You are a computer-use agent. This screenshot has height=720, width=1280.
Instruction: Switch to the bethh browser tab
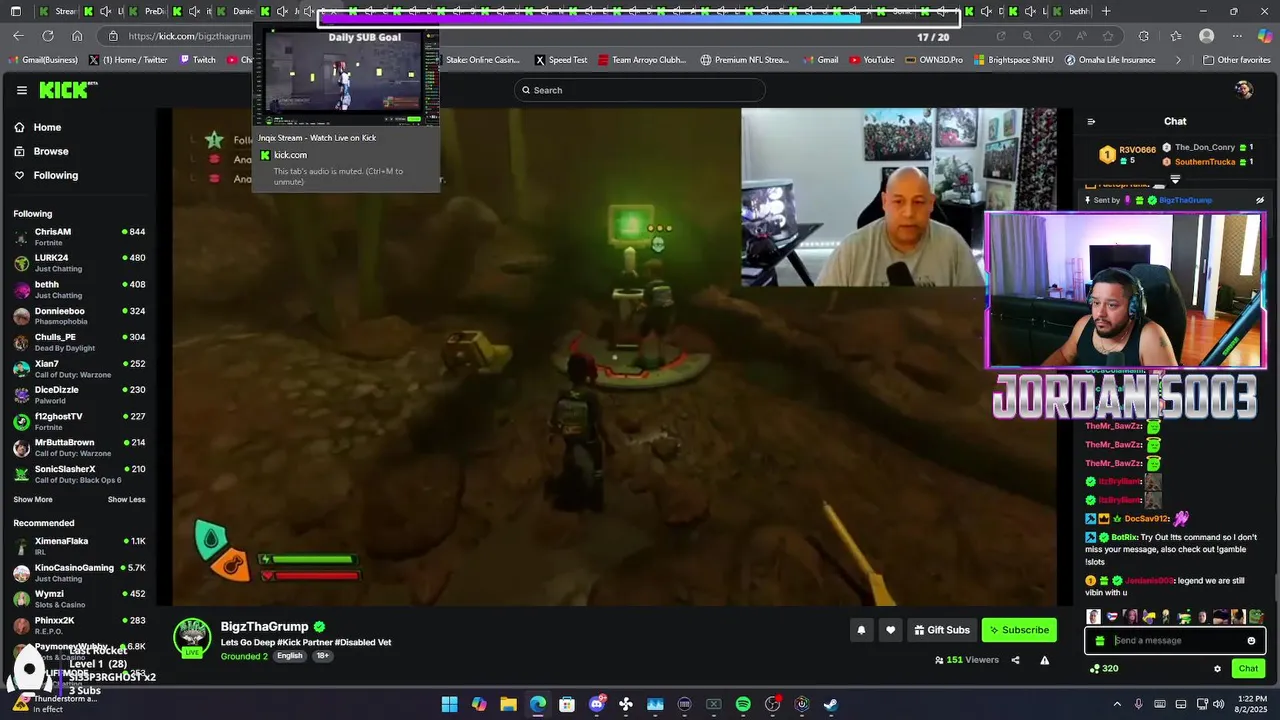[1072, 11]
